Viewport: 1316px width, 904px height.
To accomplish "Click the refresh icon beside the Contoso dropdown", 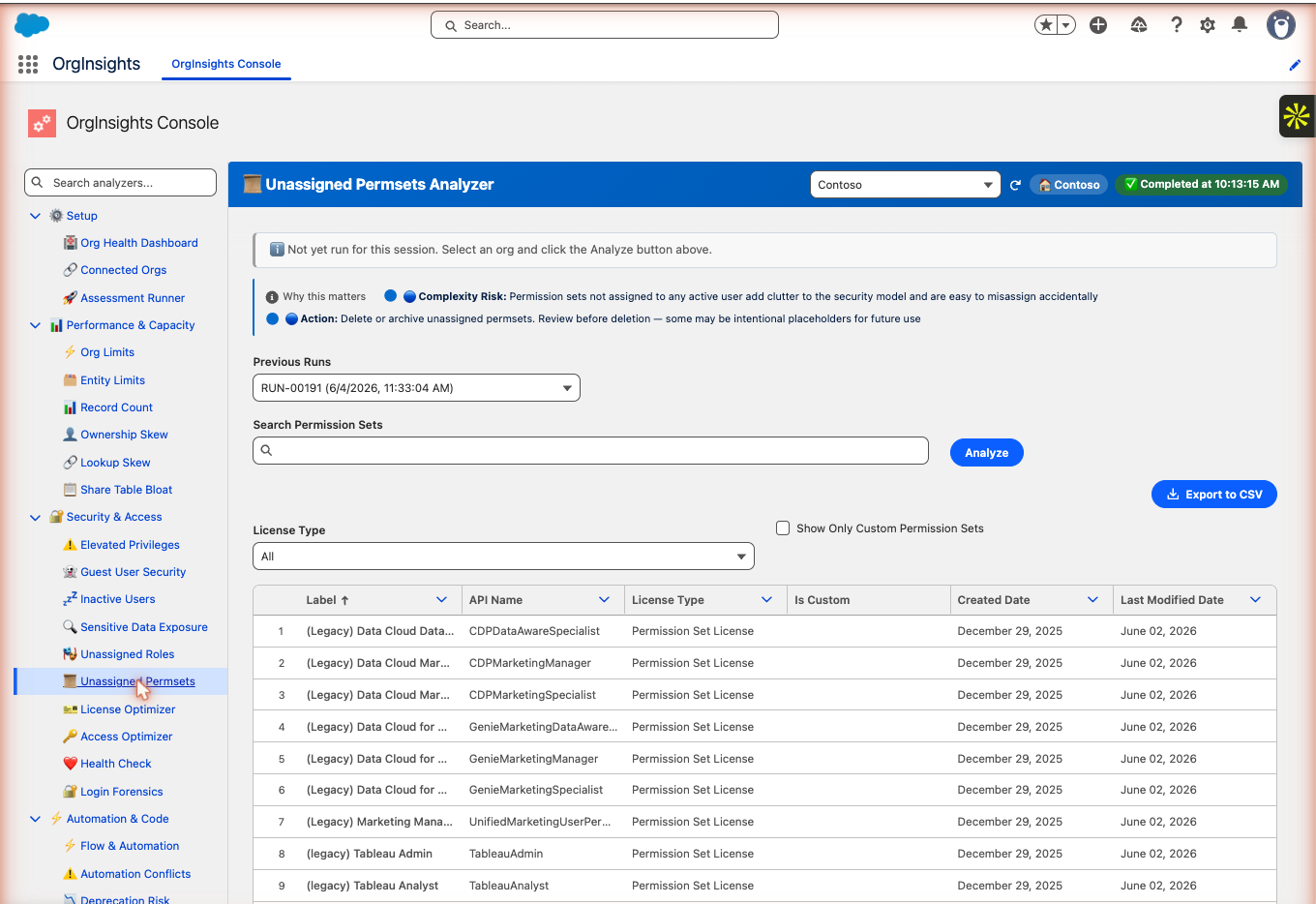I will click(1015, 185).
